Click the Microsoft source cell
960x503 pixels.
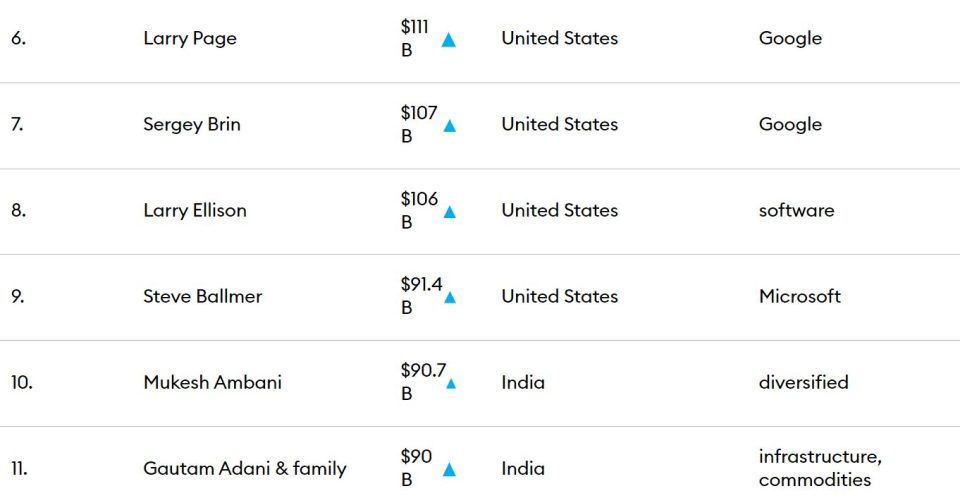(800, 296)
